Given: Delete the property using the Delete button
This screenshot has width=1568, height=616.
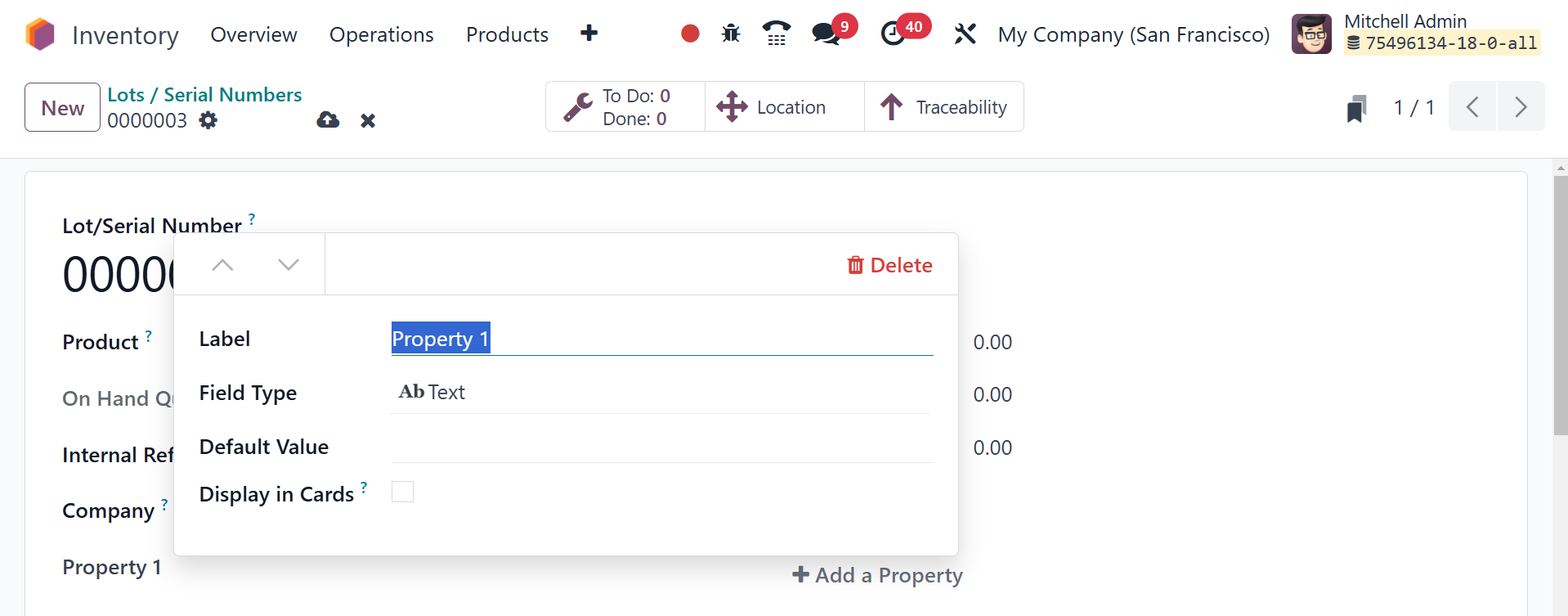Looking at the screenshot, I should click(889, 265).
